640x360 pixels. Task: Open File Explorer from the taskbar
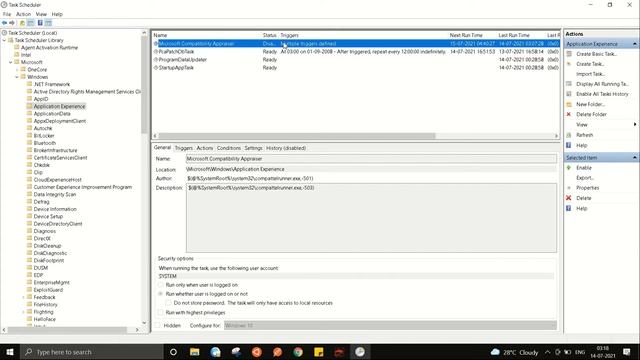point(195,352)
